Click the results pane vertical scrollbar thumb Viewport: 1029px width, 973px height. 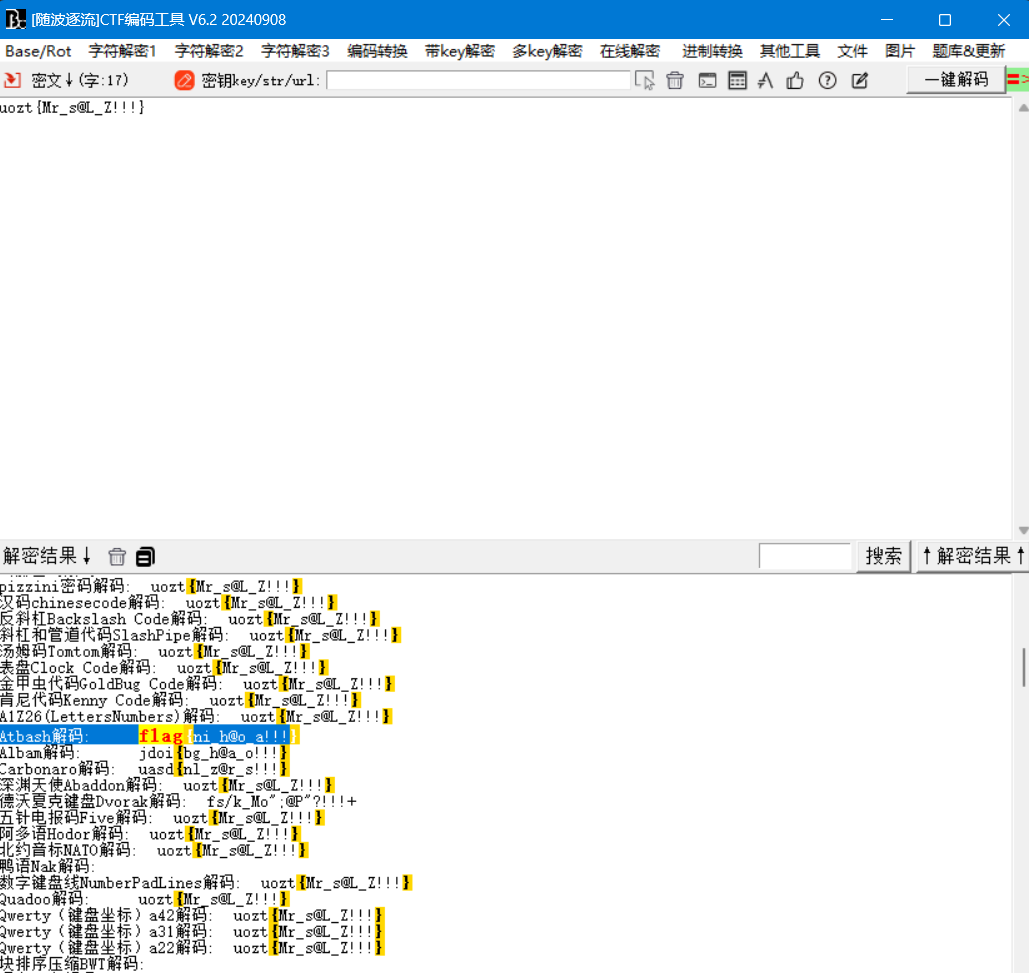point(1022,667)
